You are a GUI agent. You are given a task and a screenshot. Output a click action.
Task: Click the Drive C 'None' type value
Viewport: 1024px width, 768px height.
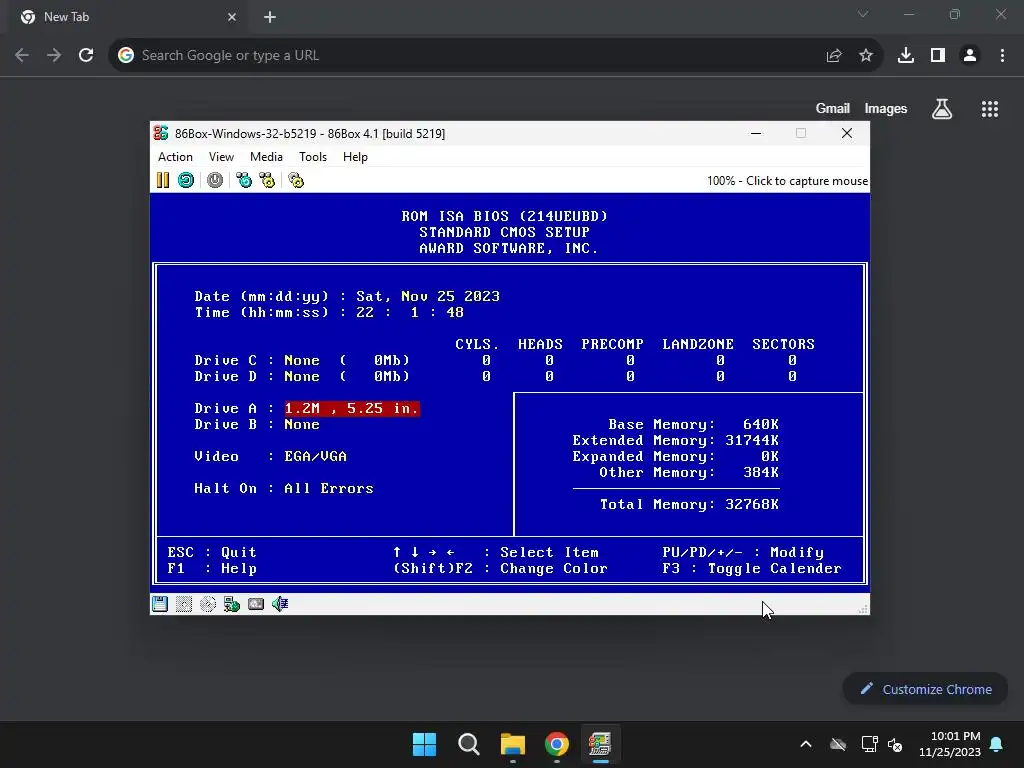click(302, 360)
